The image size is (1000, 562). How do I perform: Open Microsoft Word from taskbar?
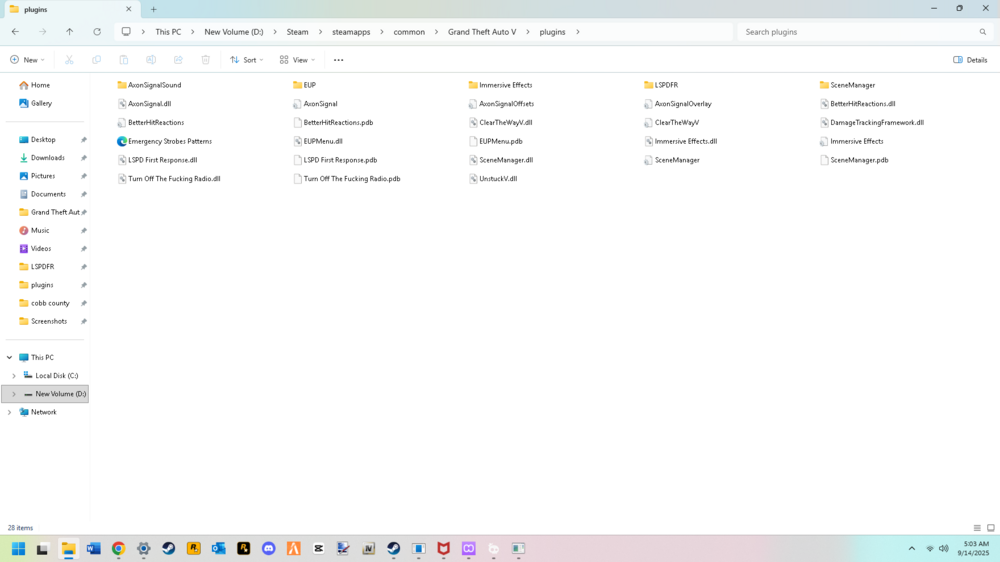(94, 549)
